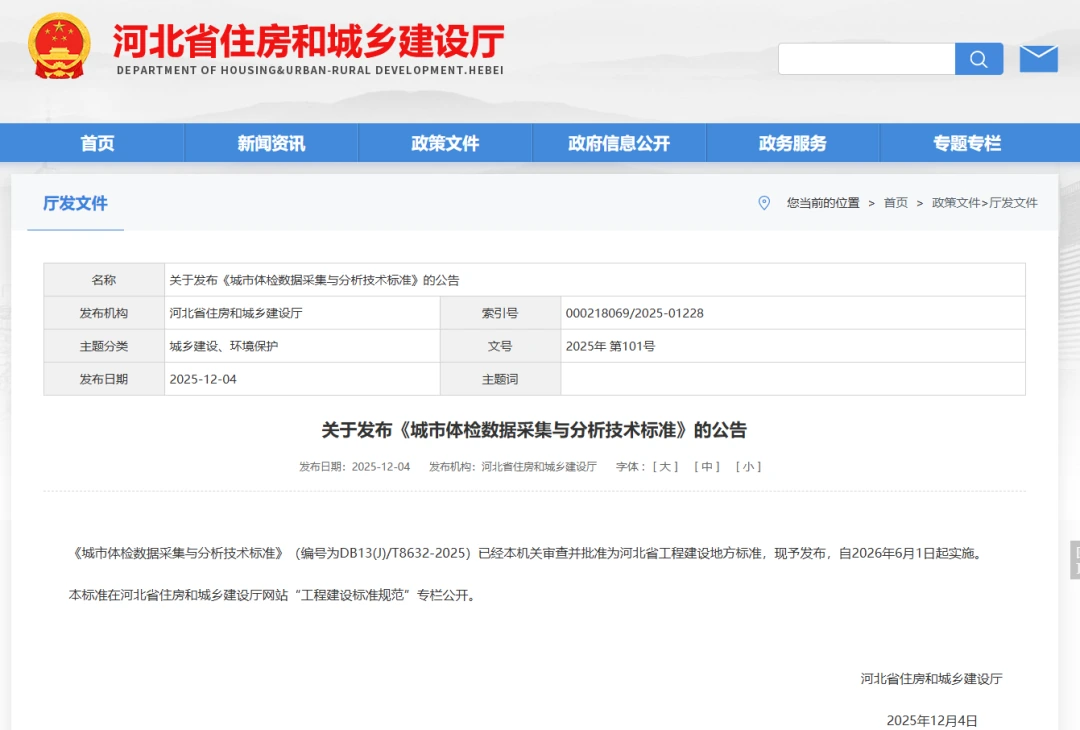Set font size to 小
The image size is (1080, 730).
(x=748, y=466)
